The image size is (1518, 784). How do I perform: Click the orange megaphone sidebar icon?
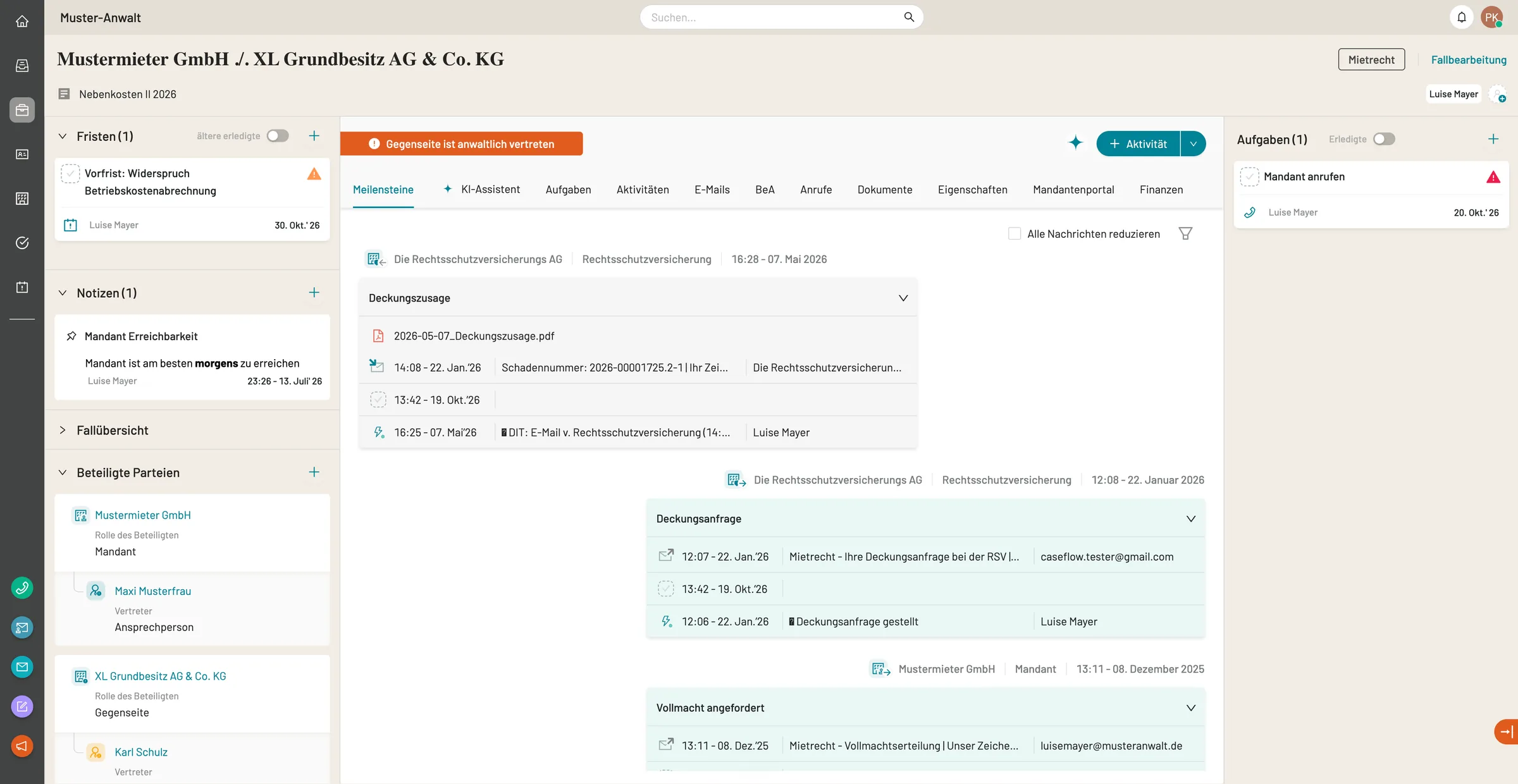(x=22, y=746)
